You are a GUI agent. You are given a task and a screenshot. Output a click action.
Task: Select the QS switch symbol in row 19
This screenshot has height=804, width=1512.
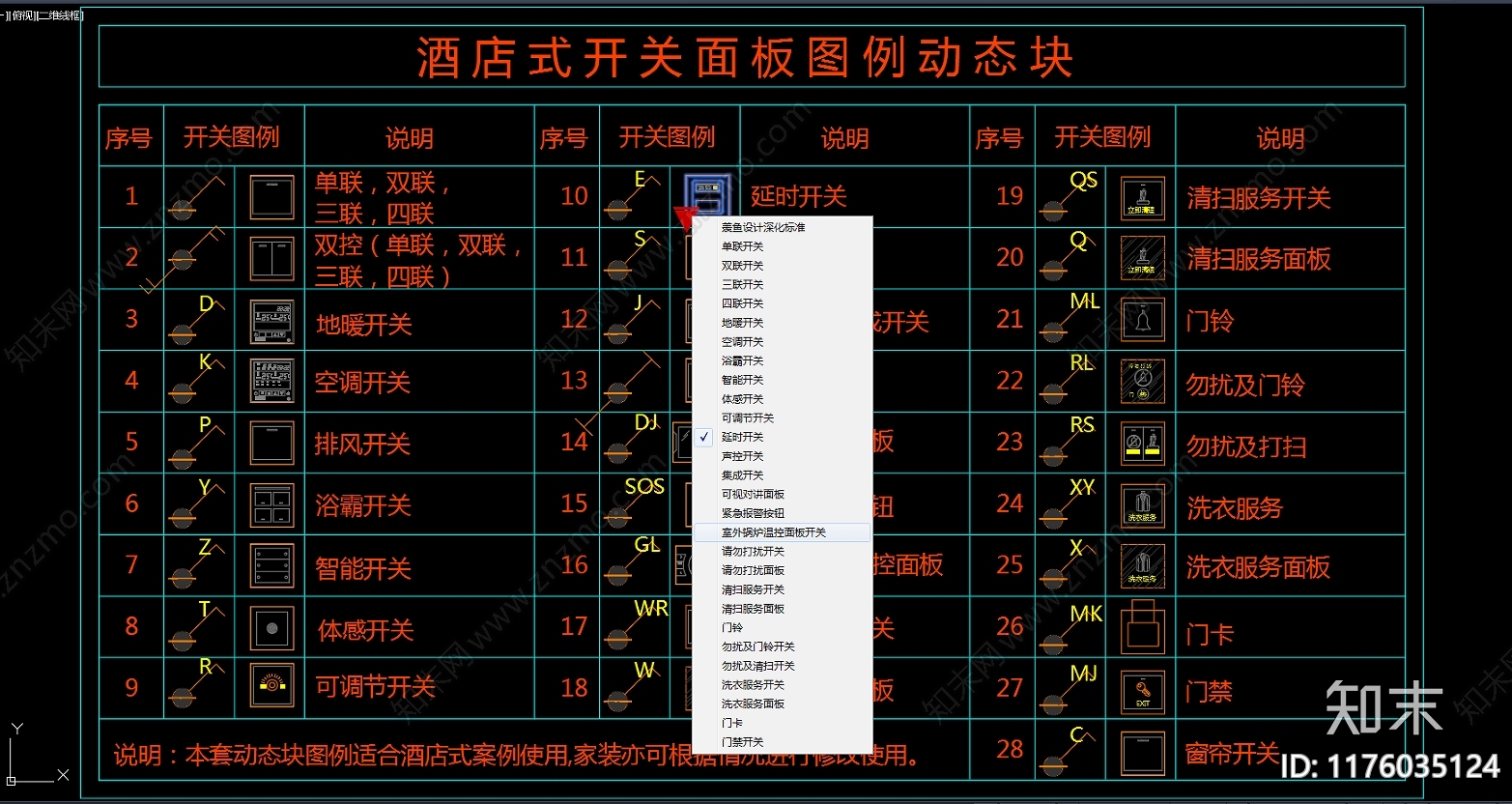pos(1069,196)
